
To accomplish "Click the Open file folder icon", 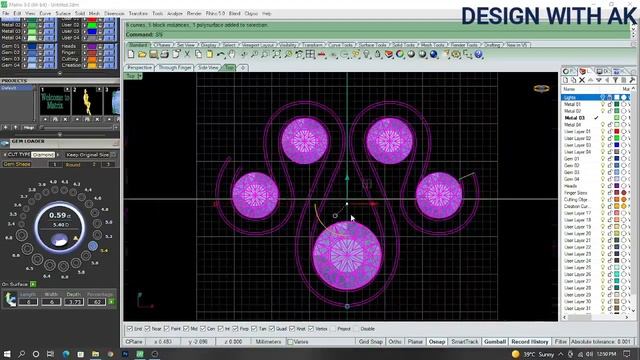I will click(142, 54).
